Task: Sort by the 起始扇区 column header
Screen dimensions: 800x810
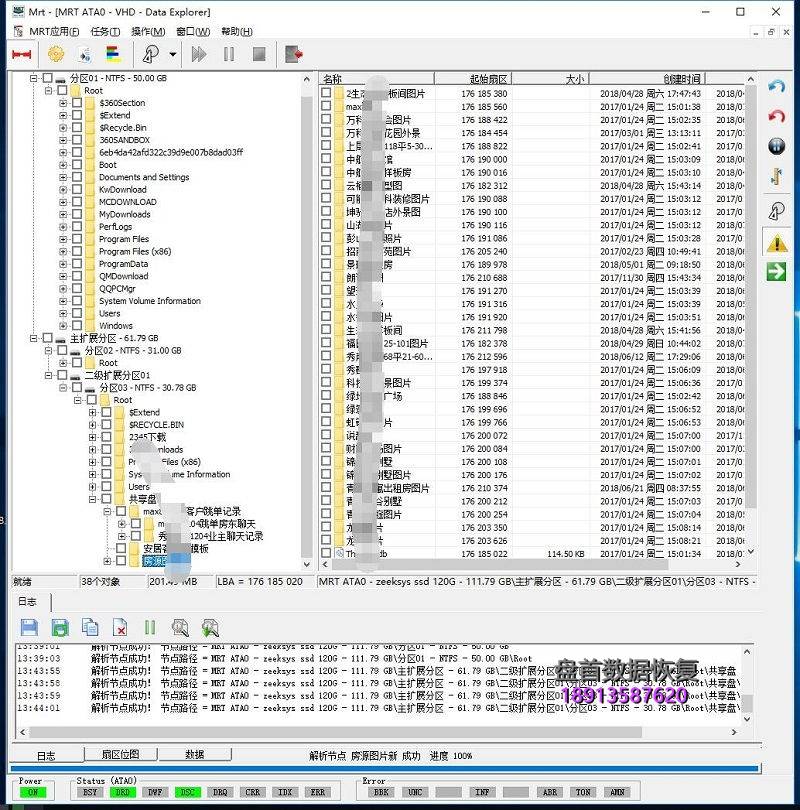Action: point(488,78)
